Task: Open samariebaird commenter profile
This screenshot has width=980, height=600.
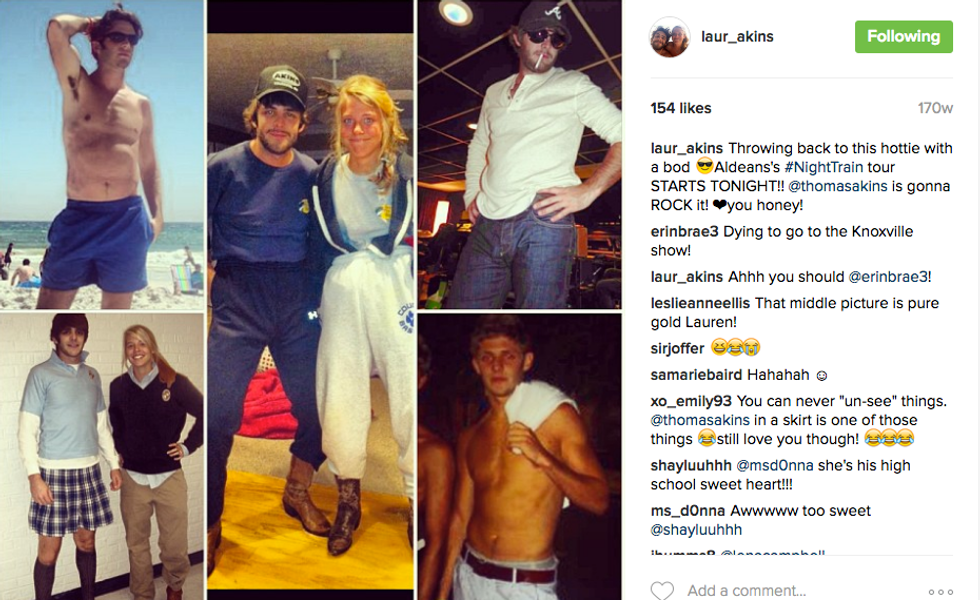Action: point(696,375)
